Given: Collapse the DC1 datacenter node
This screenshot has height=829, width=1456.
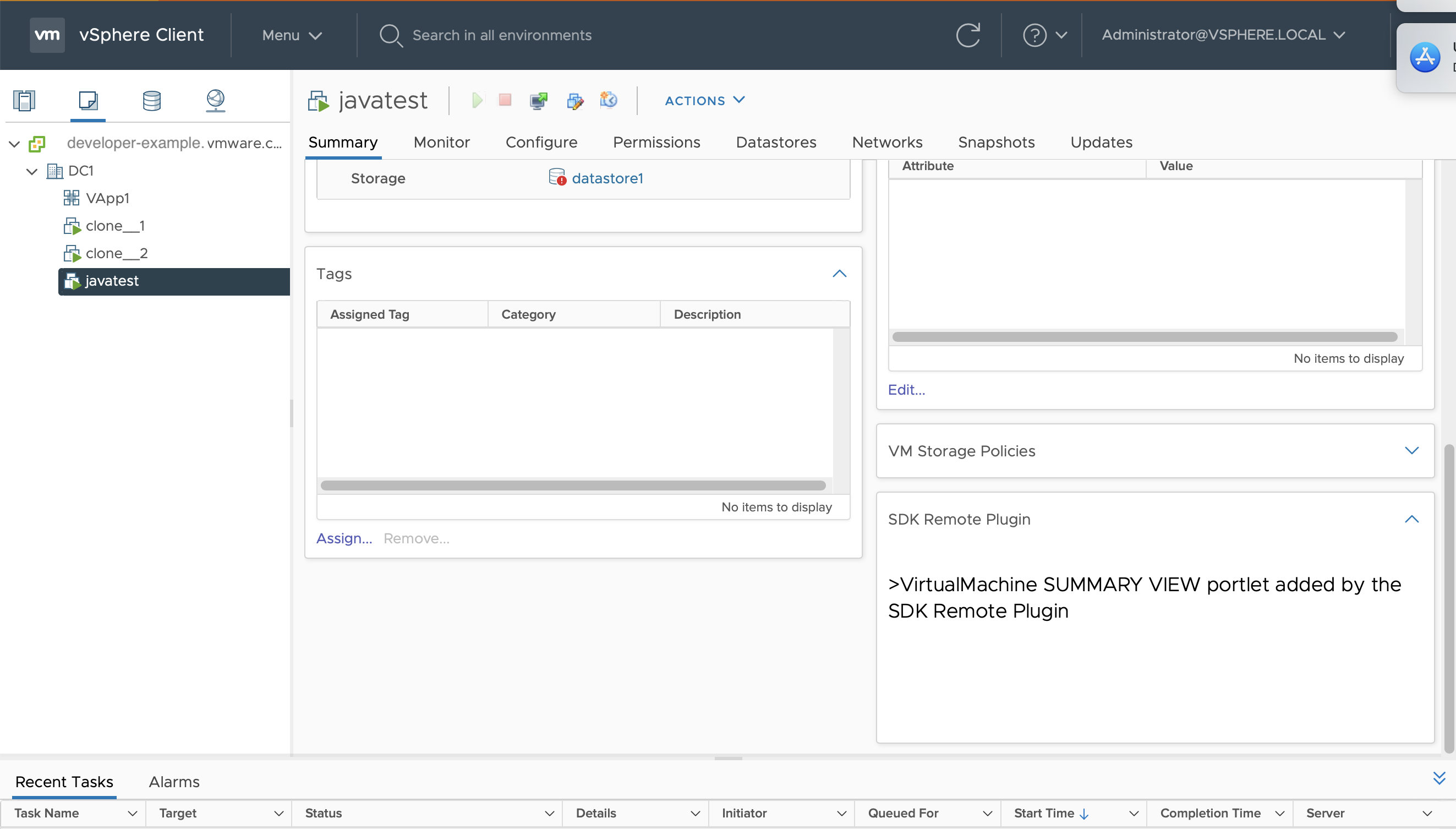Looking at the screenshot, I should 32,171.
